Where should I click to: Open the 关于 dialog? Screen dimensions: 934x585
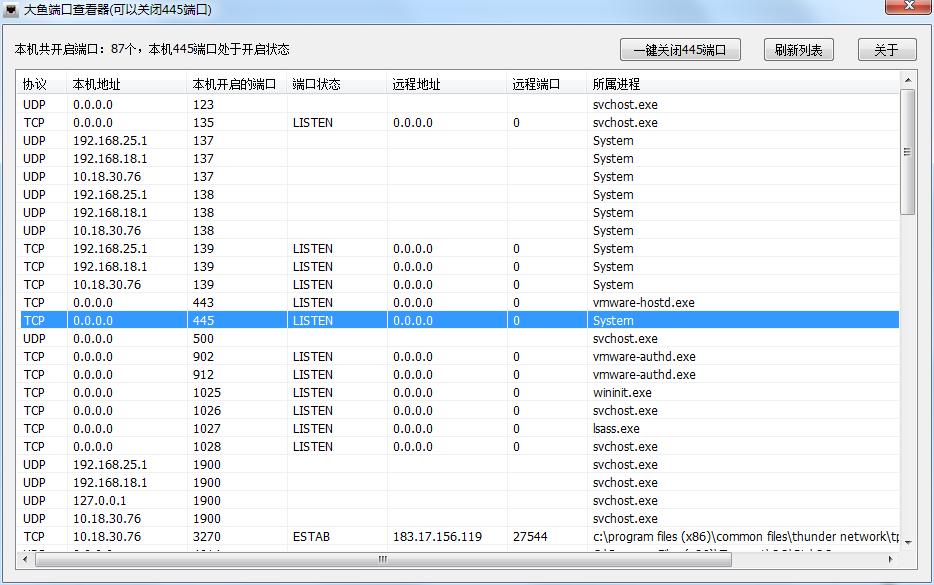coord(886,49)
